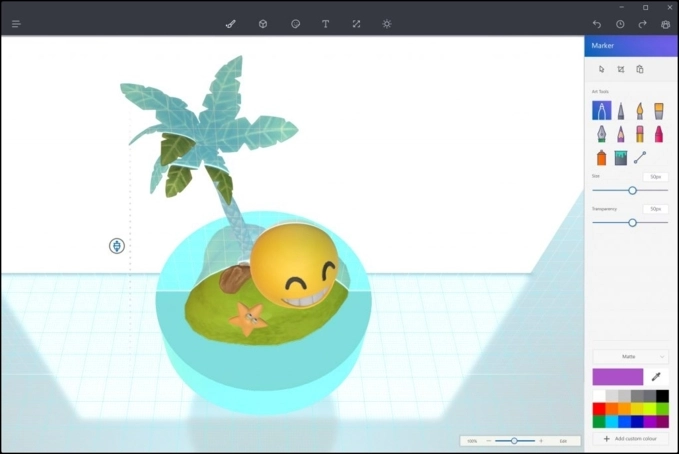Click the Undo arrow
Image resolution: width=679 pixels, height=454 pixels.
pos(597,24)
